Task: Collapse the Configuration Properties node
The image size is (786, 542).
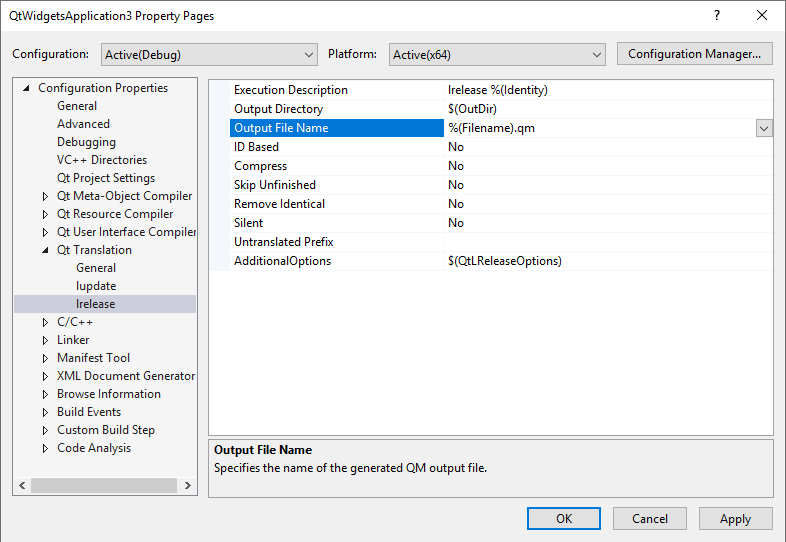Action: coord(27,88)
